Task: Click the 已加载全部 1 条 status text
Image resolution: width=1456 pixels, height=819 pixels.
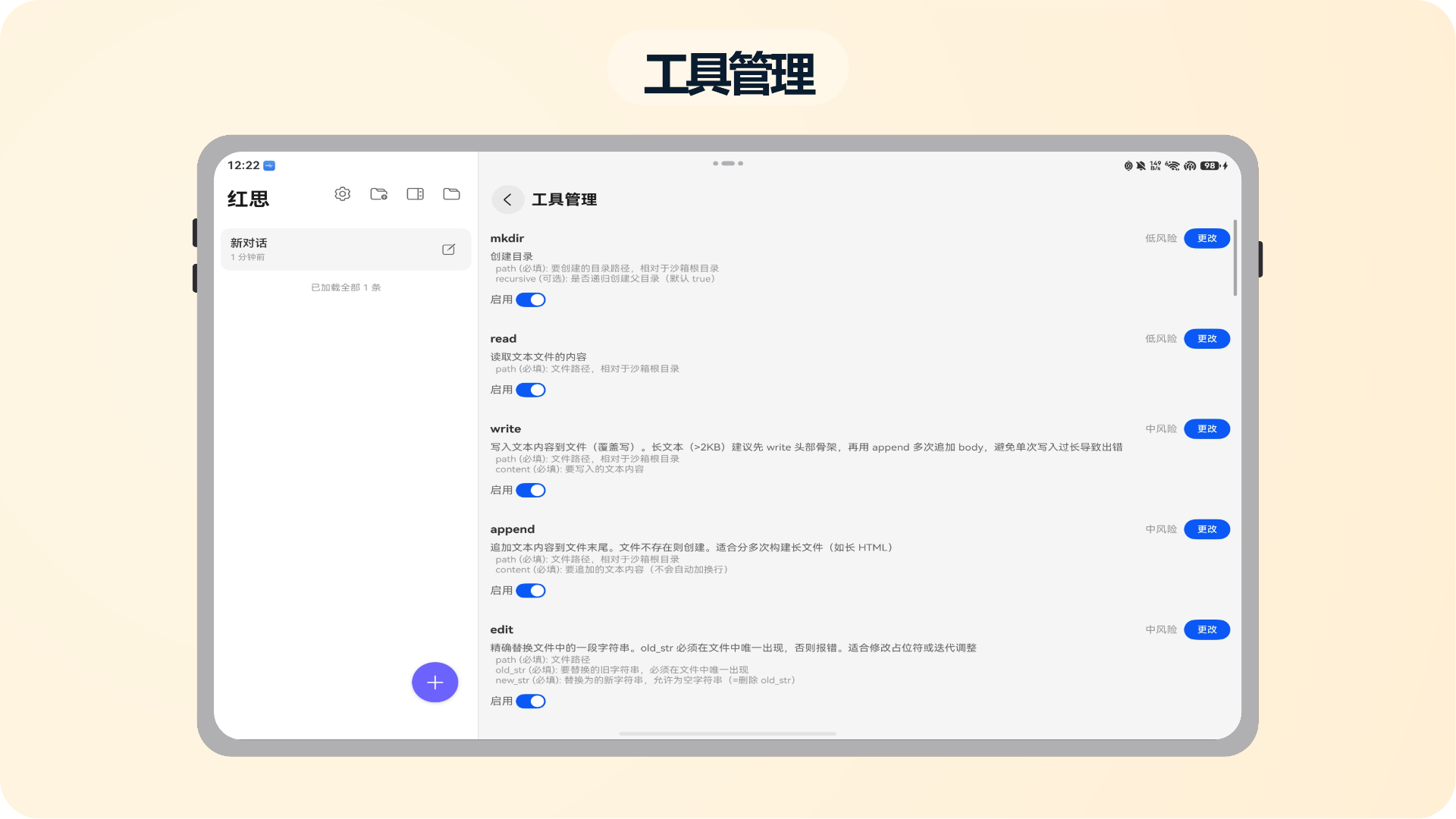Action: [x=346, y=287]
